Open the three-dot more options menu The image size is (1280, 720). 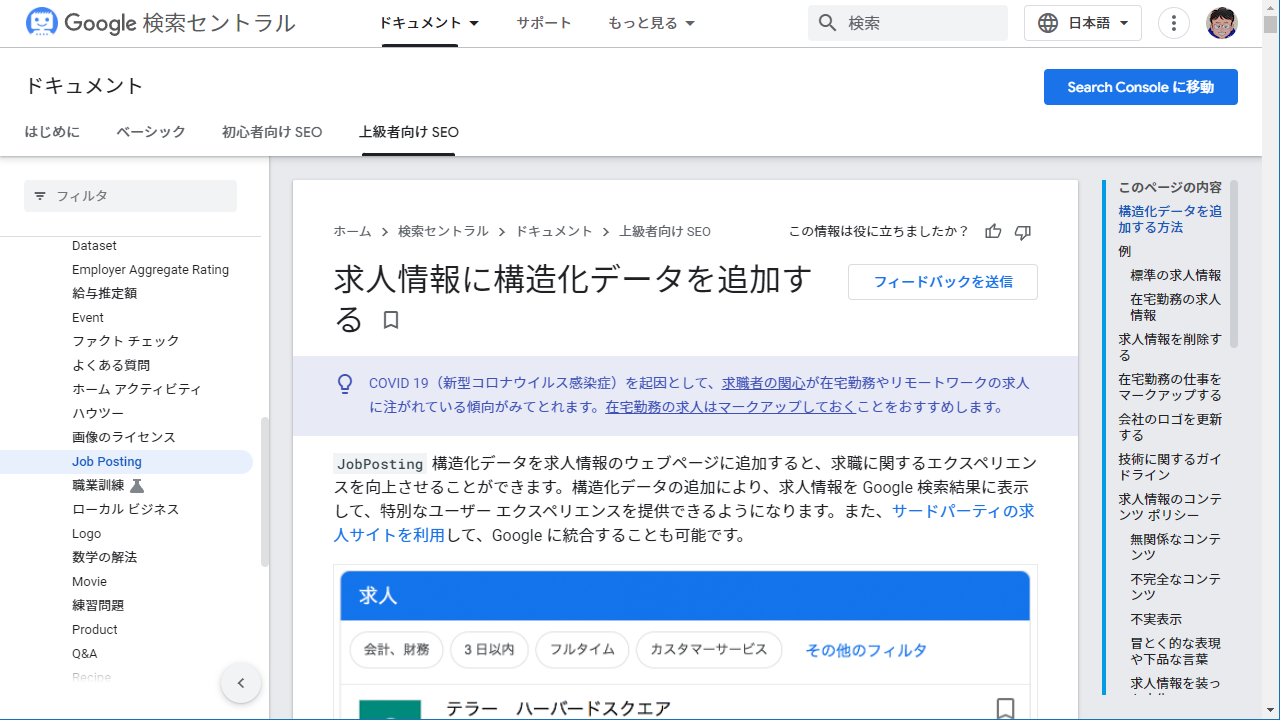(x=1174, y=23)
